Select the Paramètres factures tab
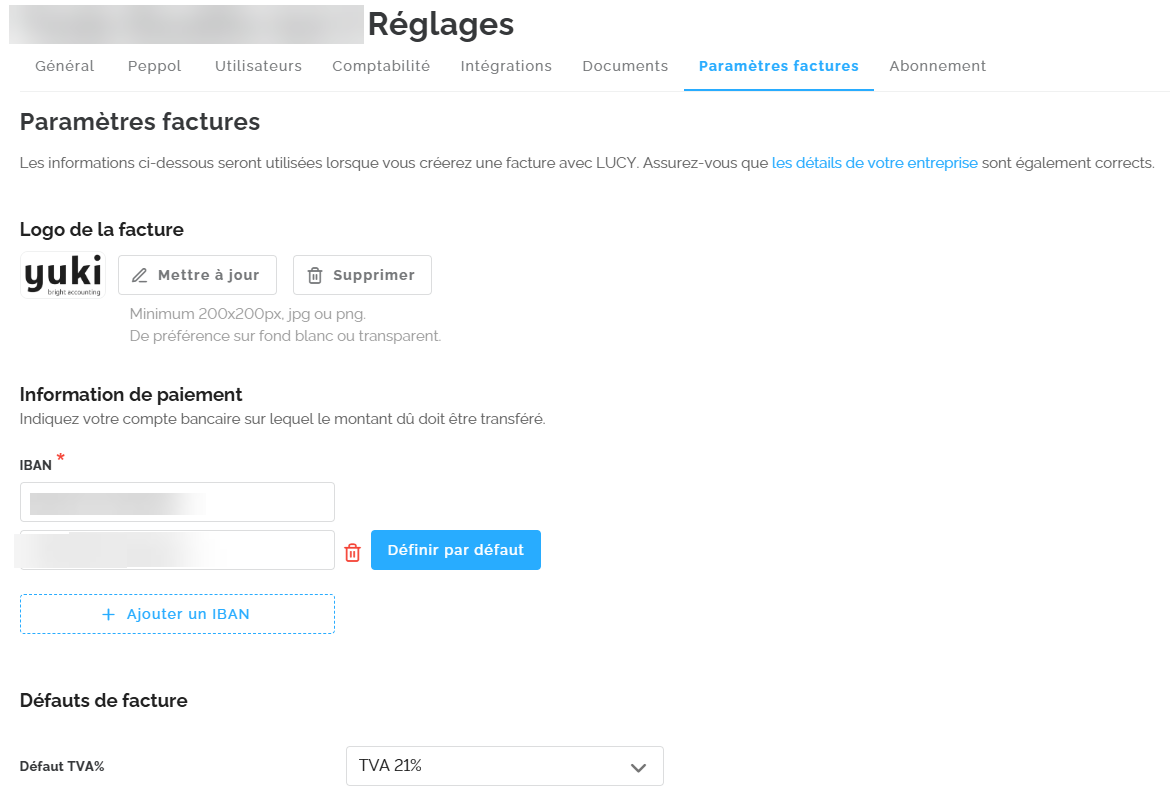The image size is (1170, 800). (x=778, y=66)
